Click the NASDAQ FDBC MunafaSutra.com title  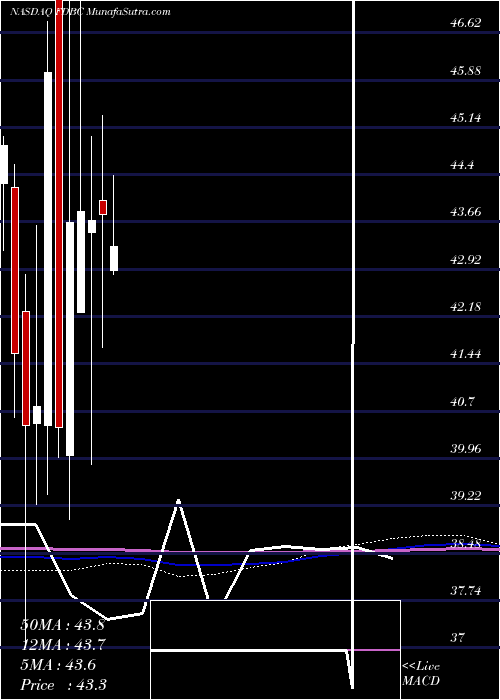point(90,12)
